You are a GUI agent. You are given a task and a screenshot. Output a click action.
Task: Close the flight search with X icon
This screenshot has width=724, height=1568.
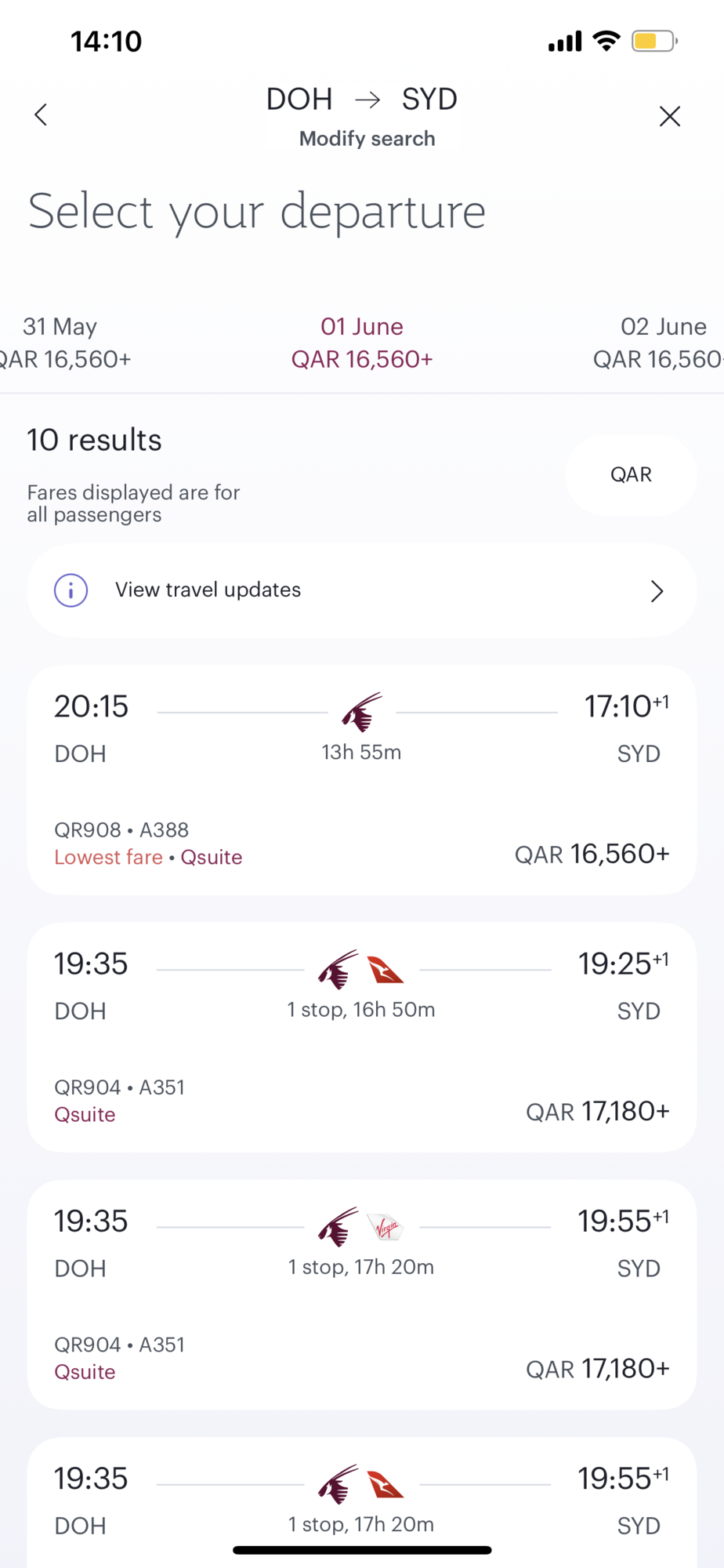[x=669, y=116]
